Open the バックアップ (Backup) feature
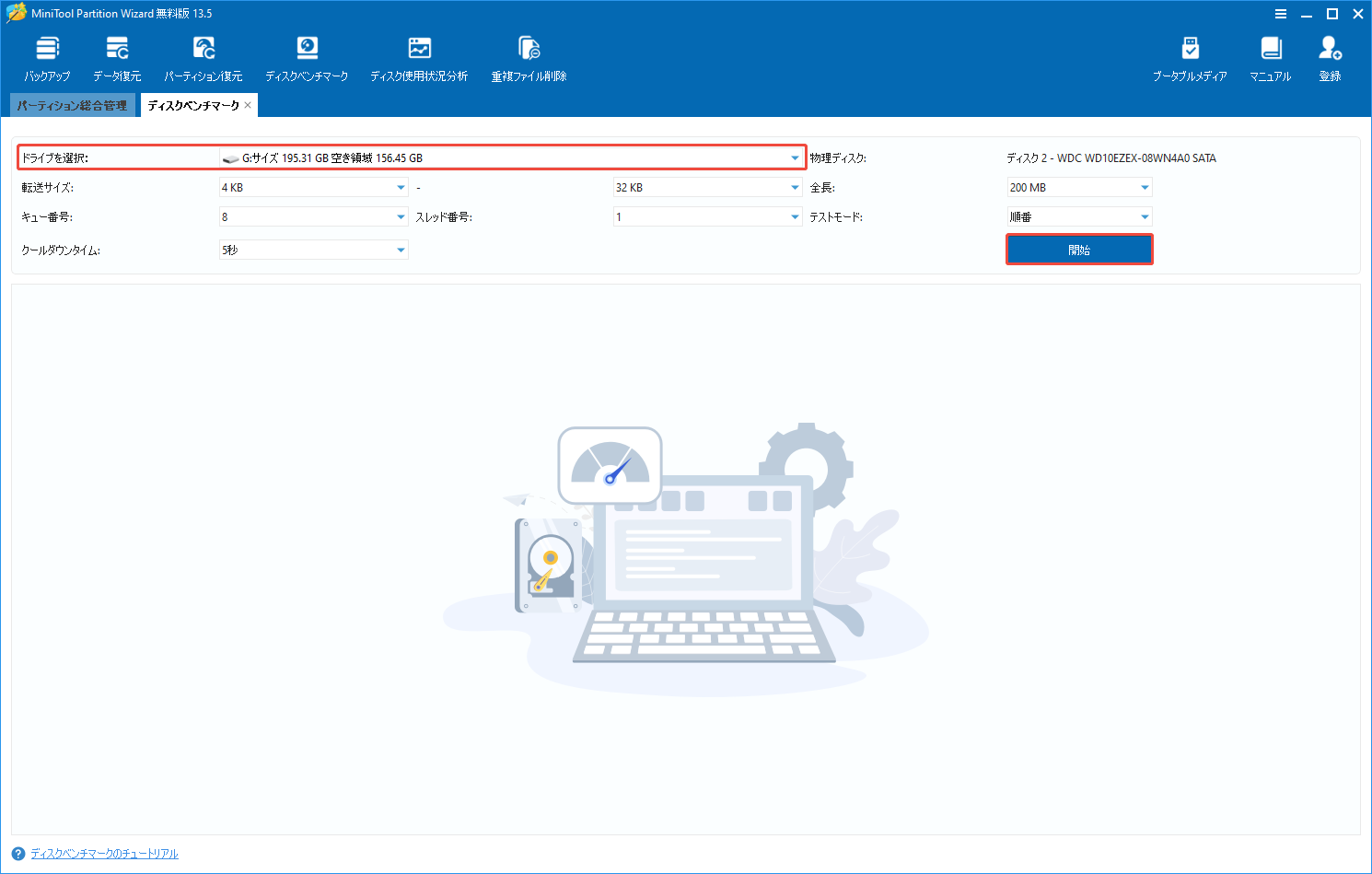 [47, 57]
